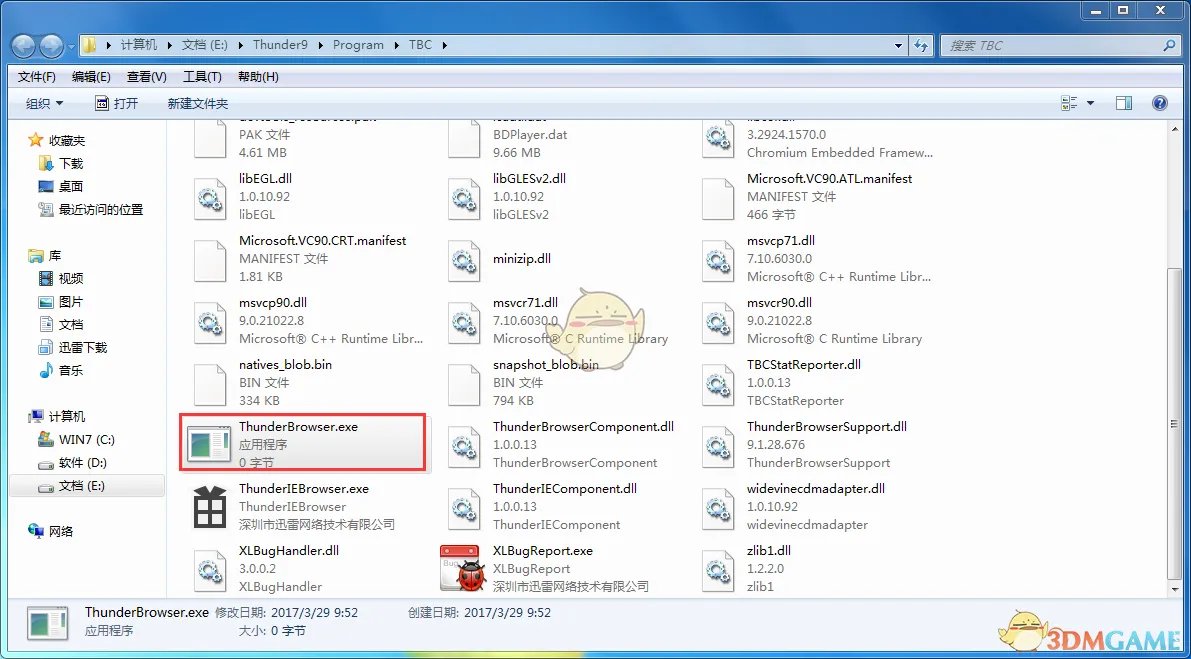1191x659 pixels.
Task: Click the 打开 toolbar button
Action: click(x=117, y=103)
